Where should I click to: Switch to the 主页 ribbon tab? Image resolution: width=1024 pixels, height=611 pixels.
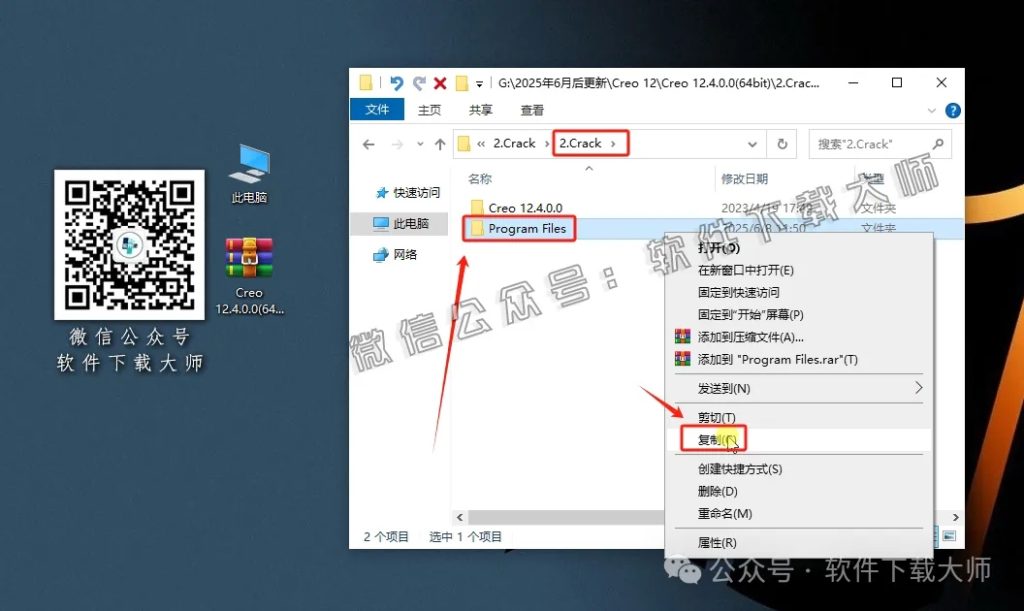(429, 110)
